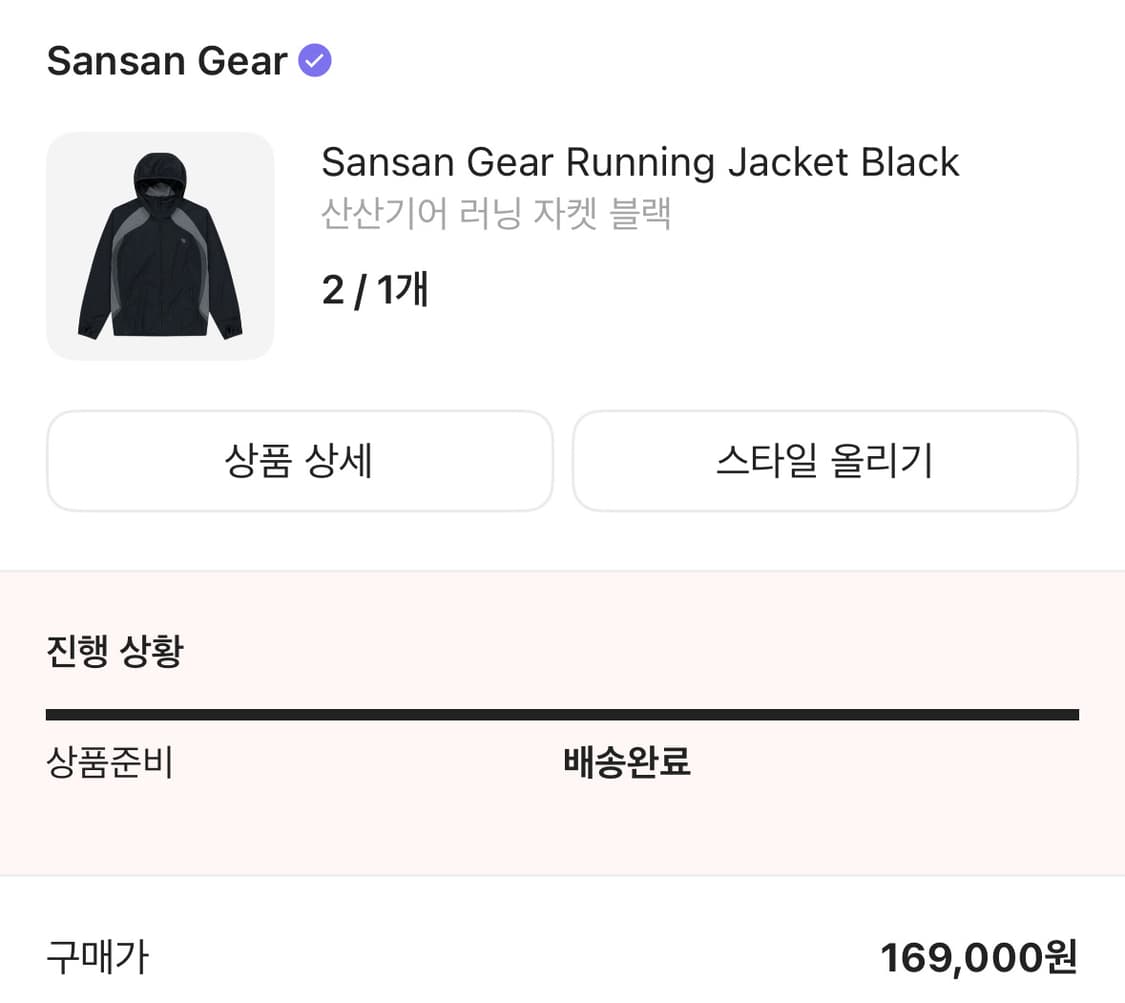Viewport: 1125px width, 1003px height.
Task: Click the 진행 상황 progress section heading
Action: tap(114, 650)
